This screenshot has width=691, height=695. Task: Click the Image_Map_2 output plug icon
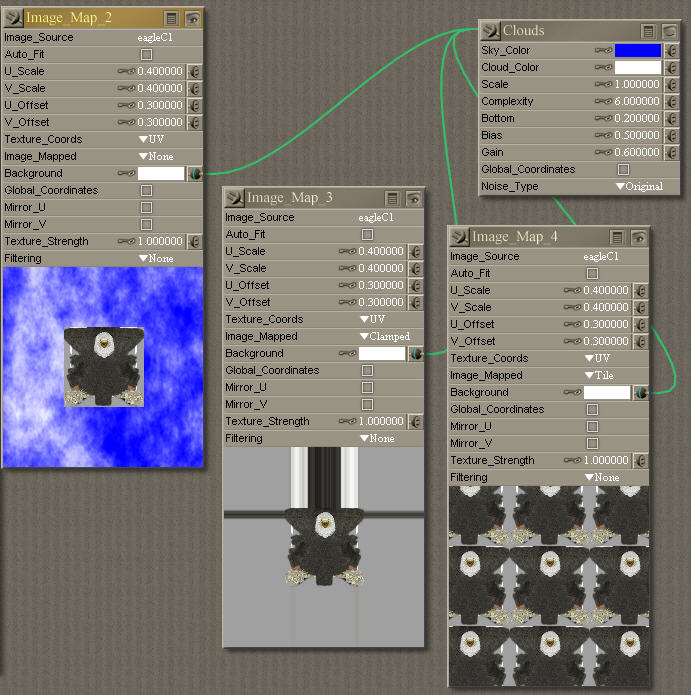coord(13,18)
